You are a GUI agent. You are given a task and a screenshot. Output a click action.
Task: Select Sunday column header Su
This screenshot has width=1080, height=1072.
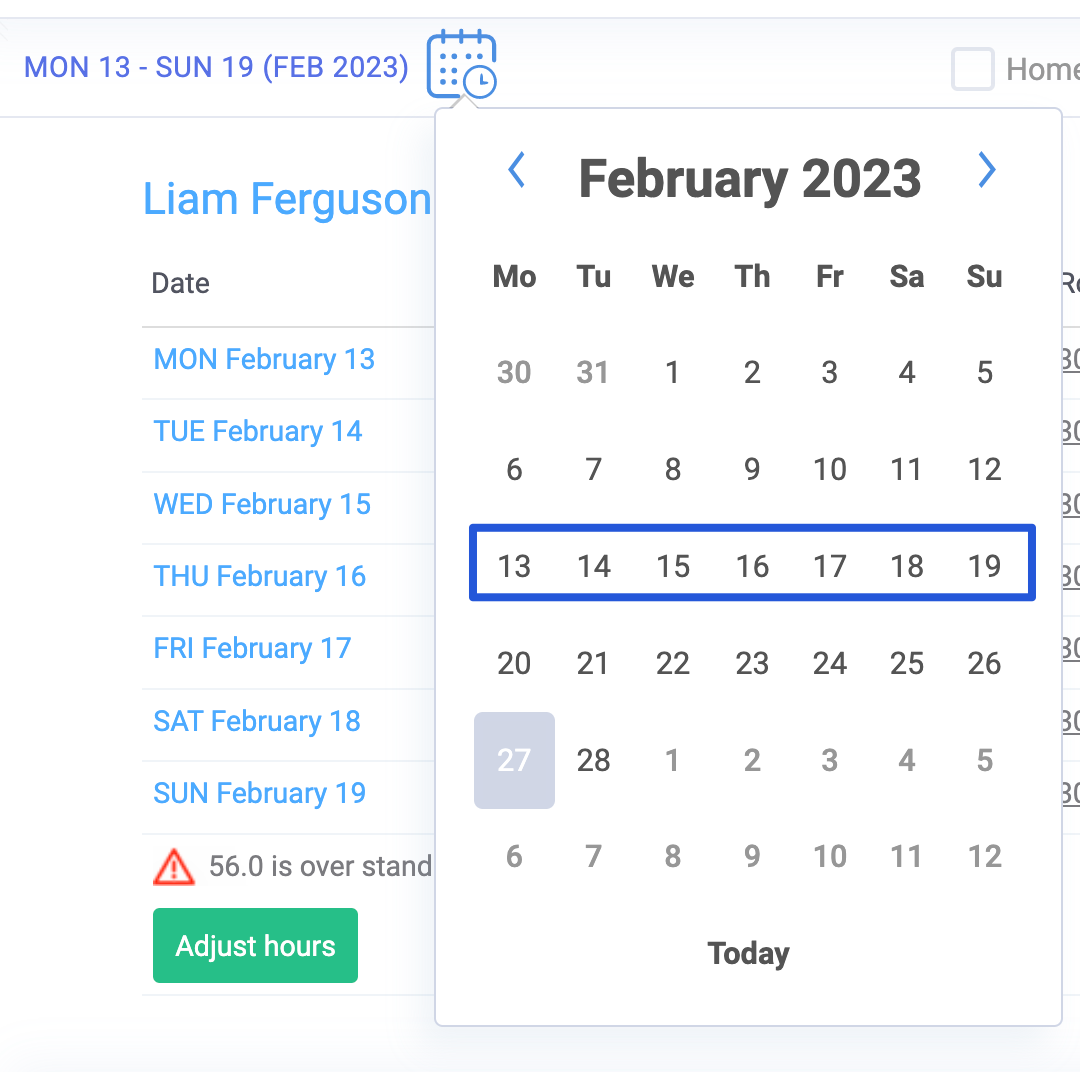click(x=984, y=277)
